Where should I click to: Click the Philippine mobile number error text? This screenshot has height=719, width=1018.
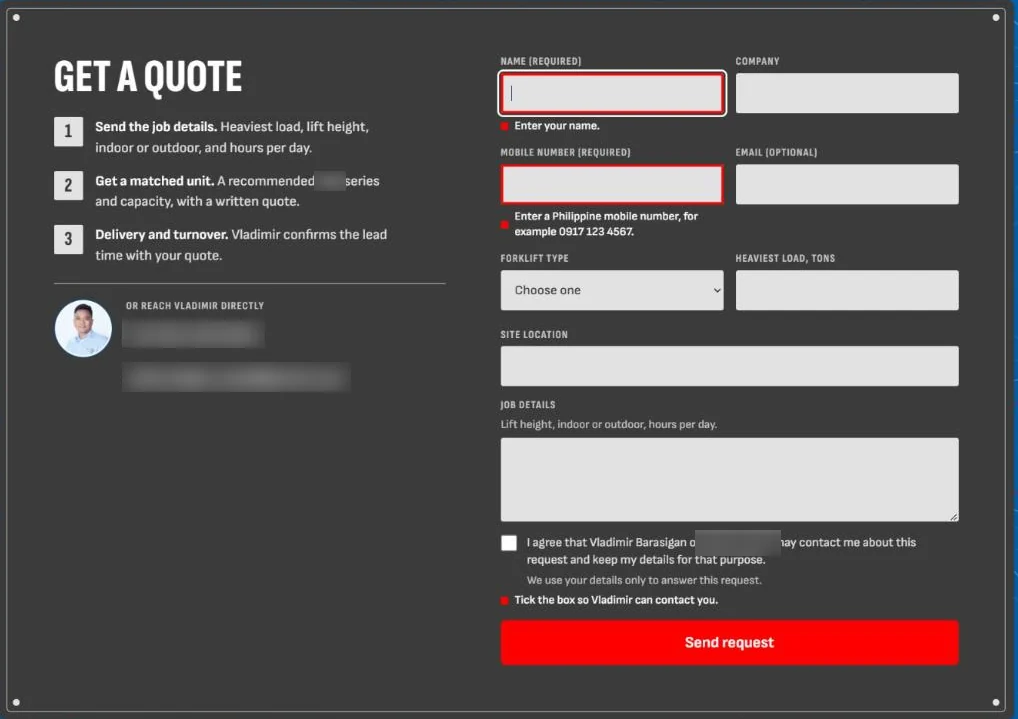tap(606, 224)
